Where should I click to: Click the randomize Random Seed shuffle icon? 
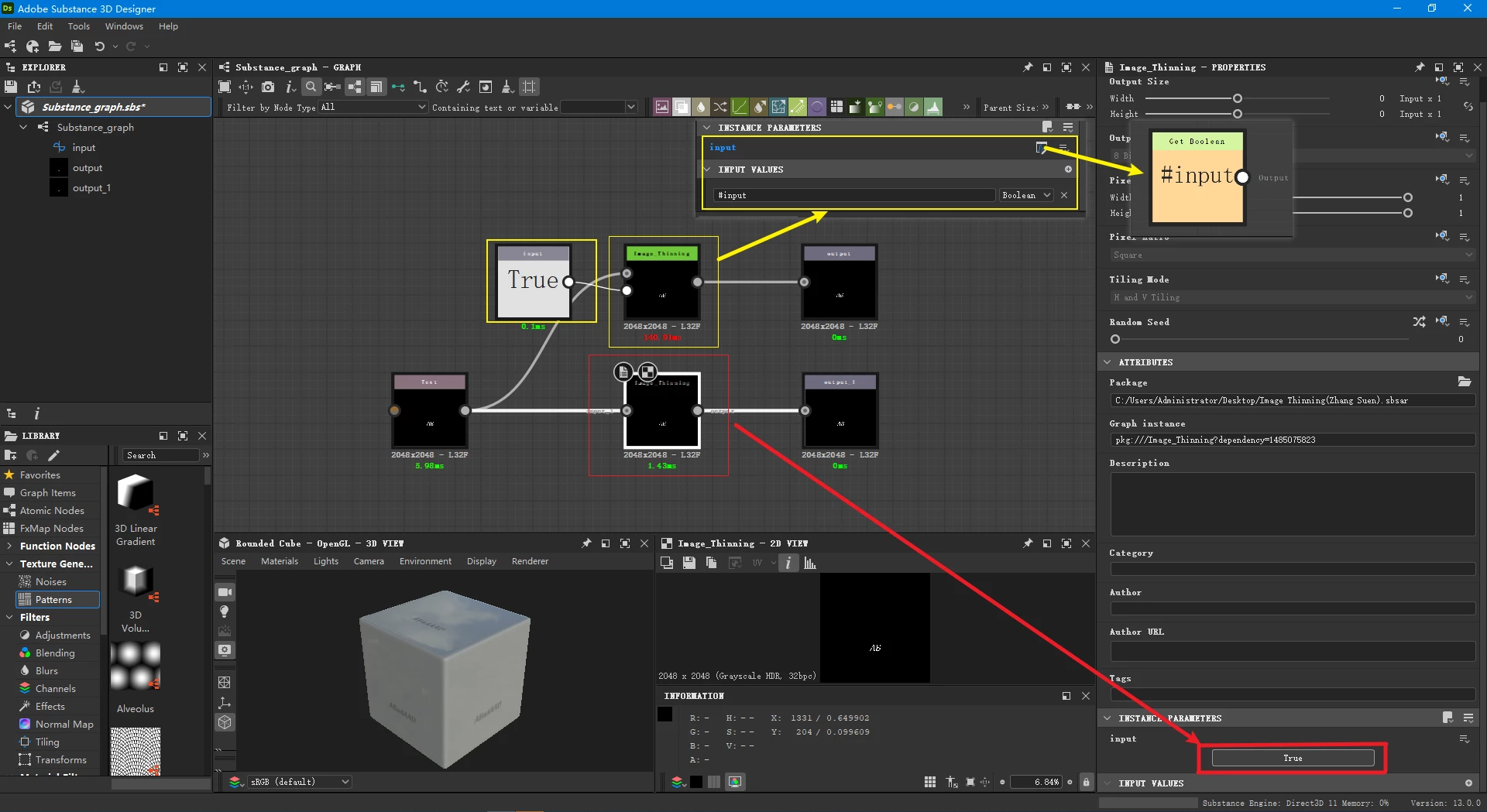[1419, 321]
